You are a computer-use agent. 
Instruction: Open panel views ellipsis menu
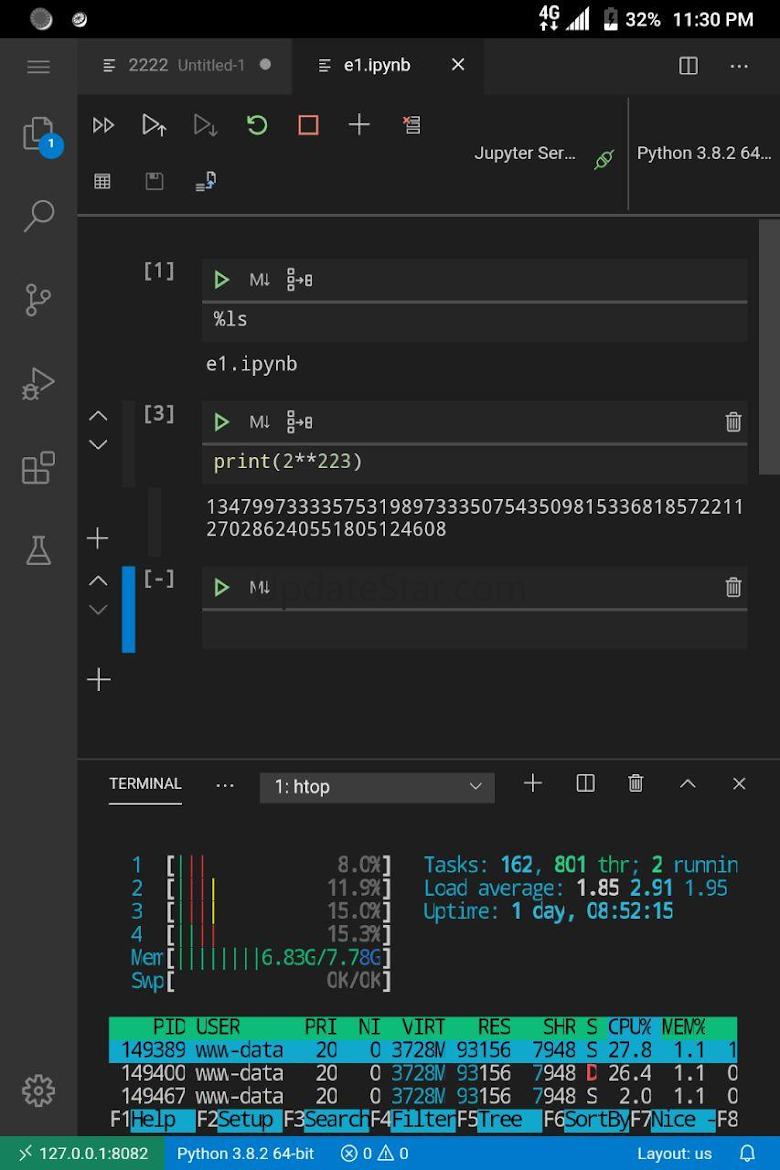coord(225,785)
